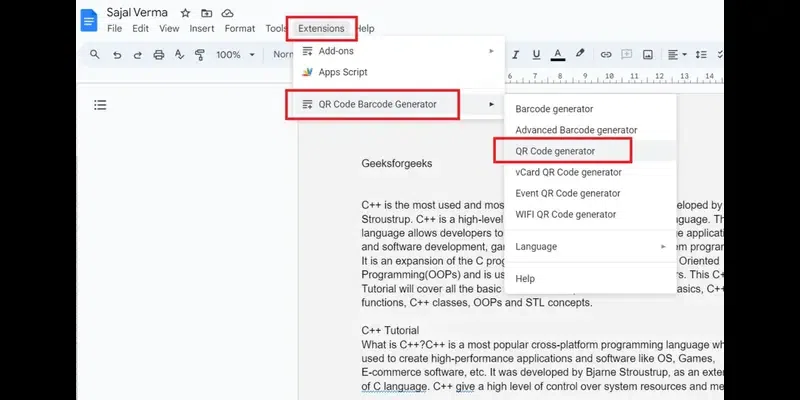Open the Help menu in menu bar
Viewport: 800px width, 400px height.
tap(365, 29)
